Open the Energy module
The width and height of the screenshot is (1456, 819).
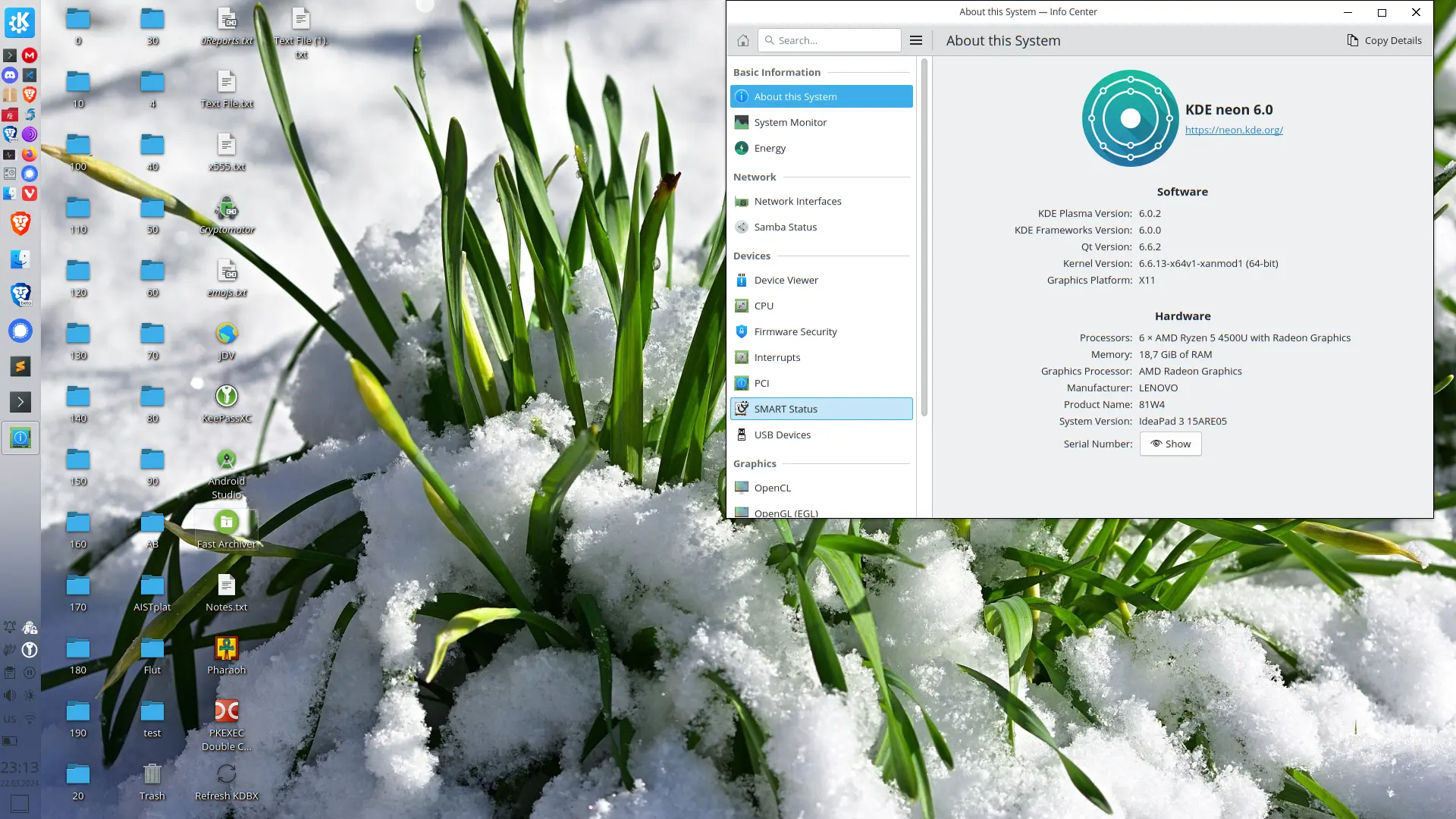coord(821,148)
